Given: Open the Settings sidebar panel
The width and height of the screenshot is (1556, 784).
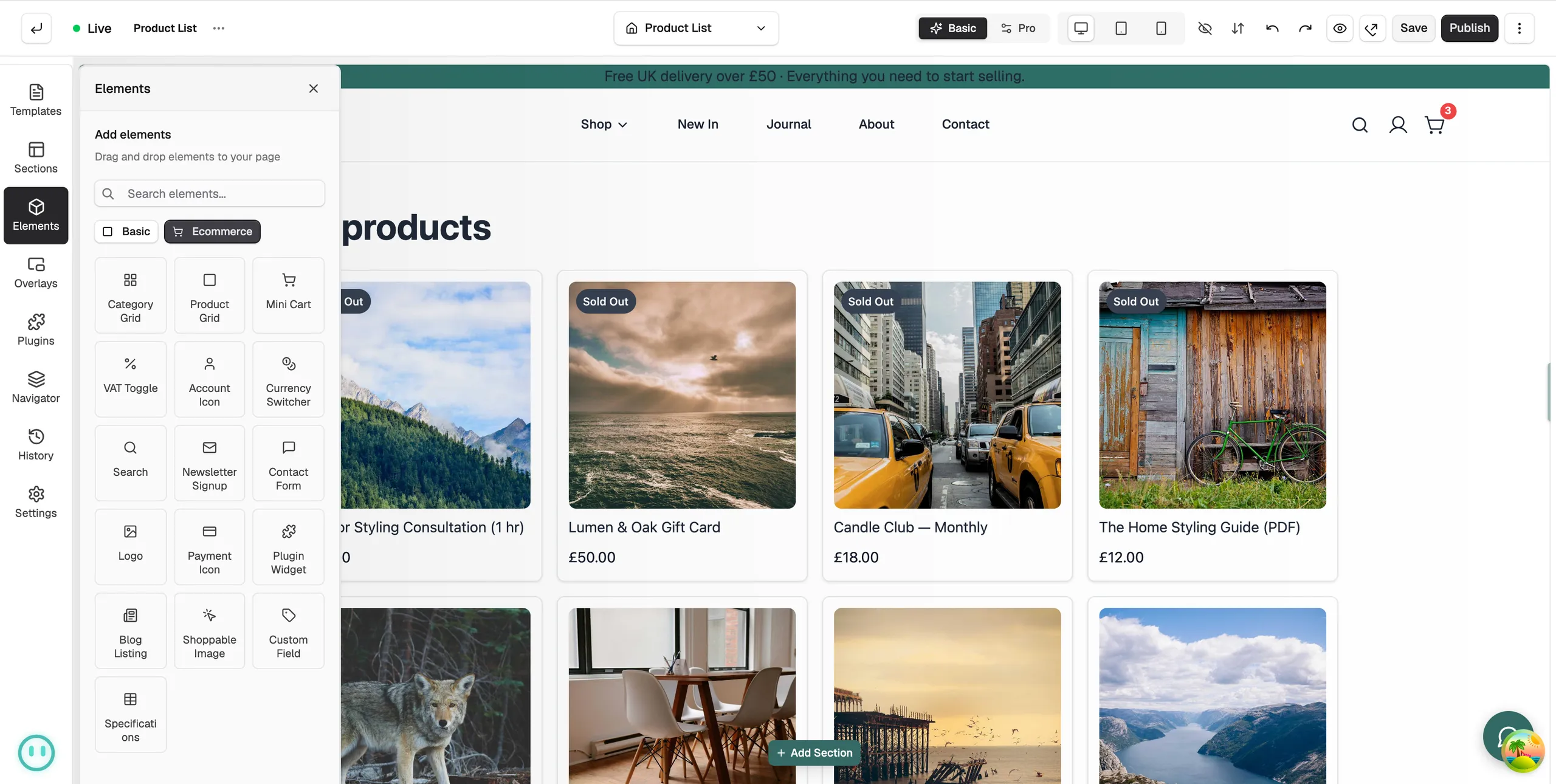Looking at the screenshot, I should (36, 503).
